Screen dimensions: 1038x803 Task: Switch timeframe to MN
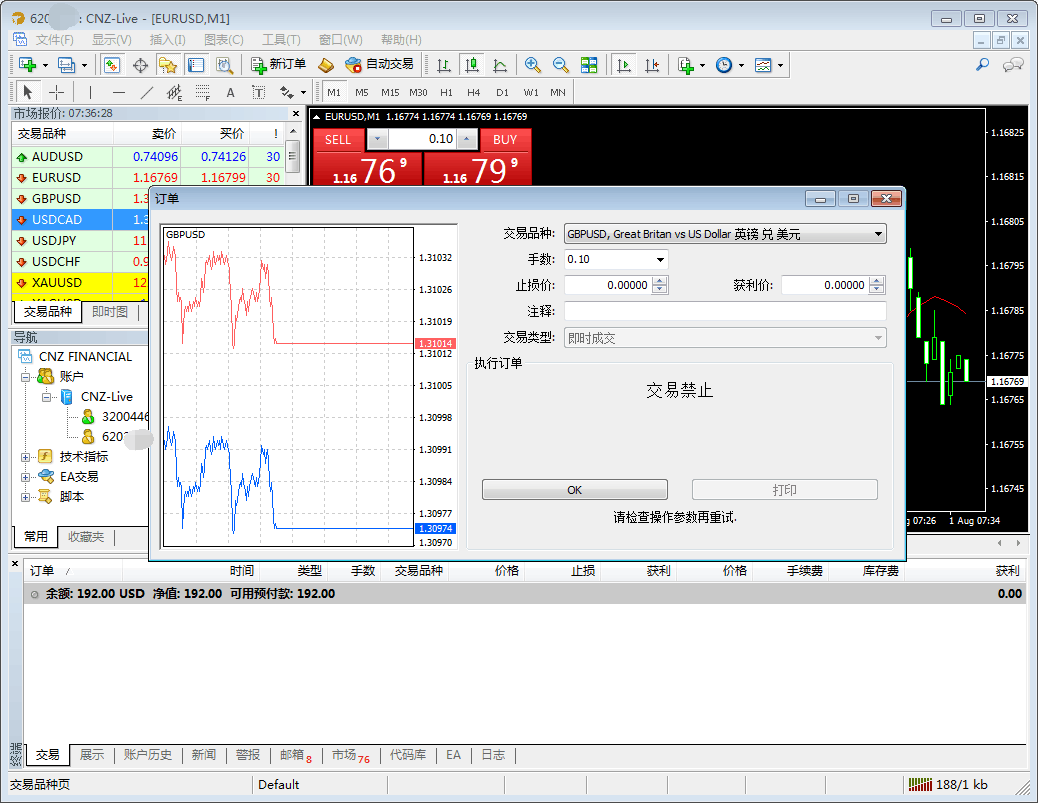(x=558, y=92)
